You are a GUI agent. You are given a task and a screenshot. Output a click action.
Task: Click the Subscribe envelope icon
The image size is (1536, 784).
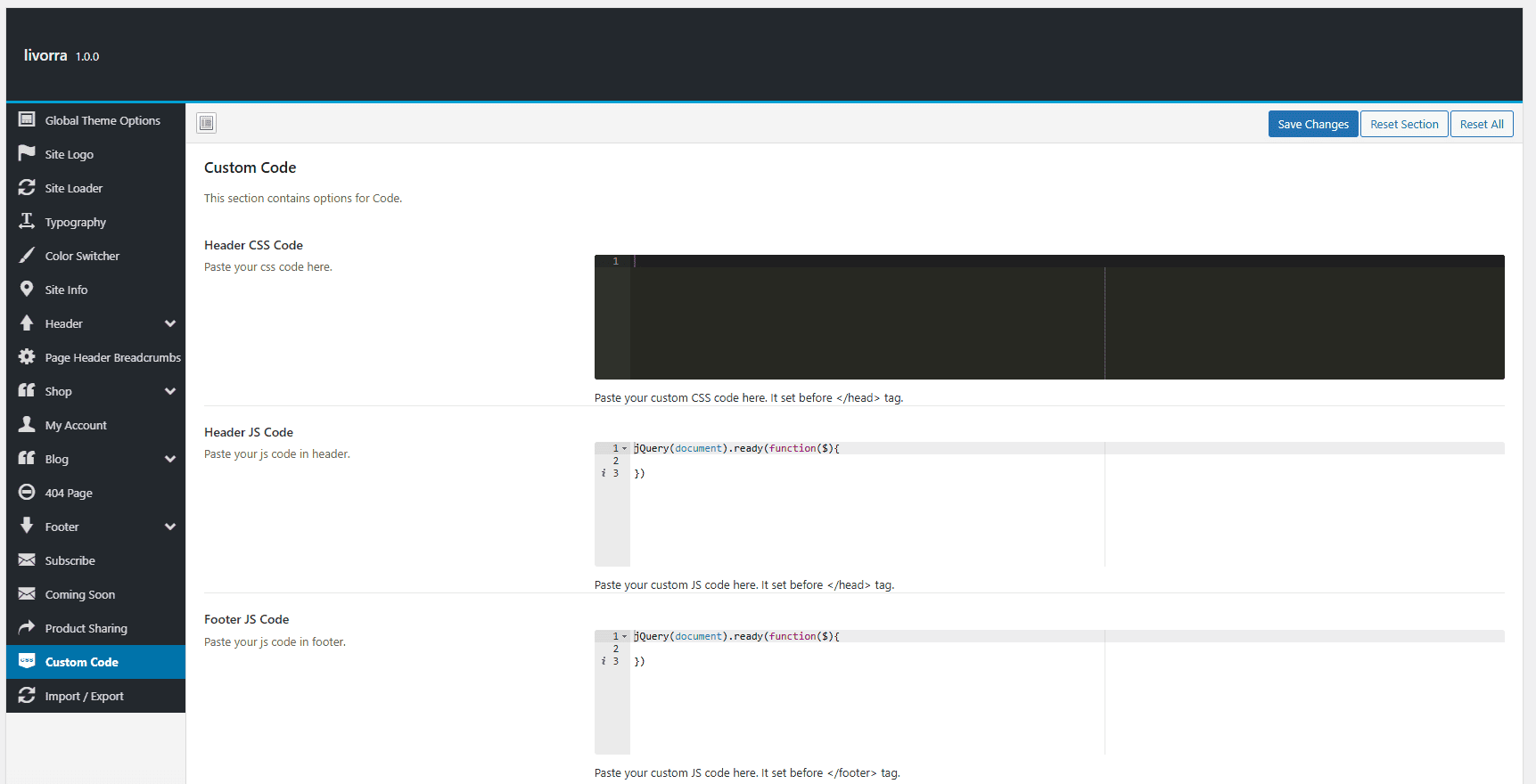tap(27, 559)
